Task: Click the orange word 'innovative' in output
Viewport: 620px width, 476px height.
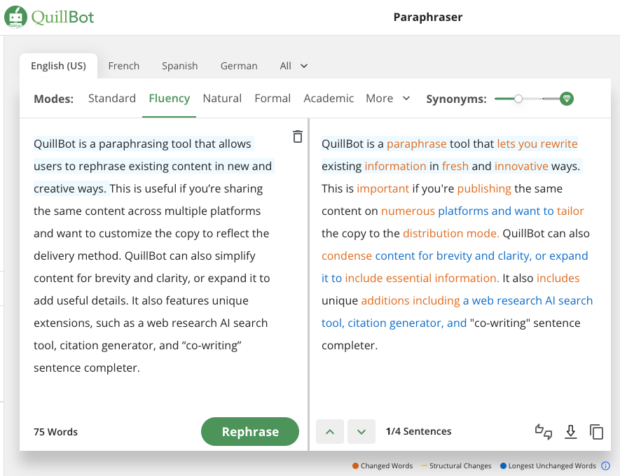Action: pos(521,166)
